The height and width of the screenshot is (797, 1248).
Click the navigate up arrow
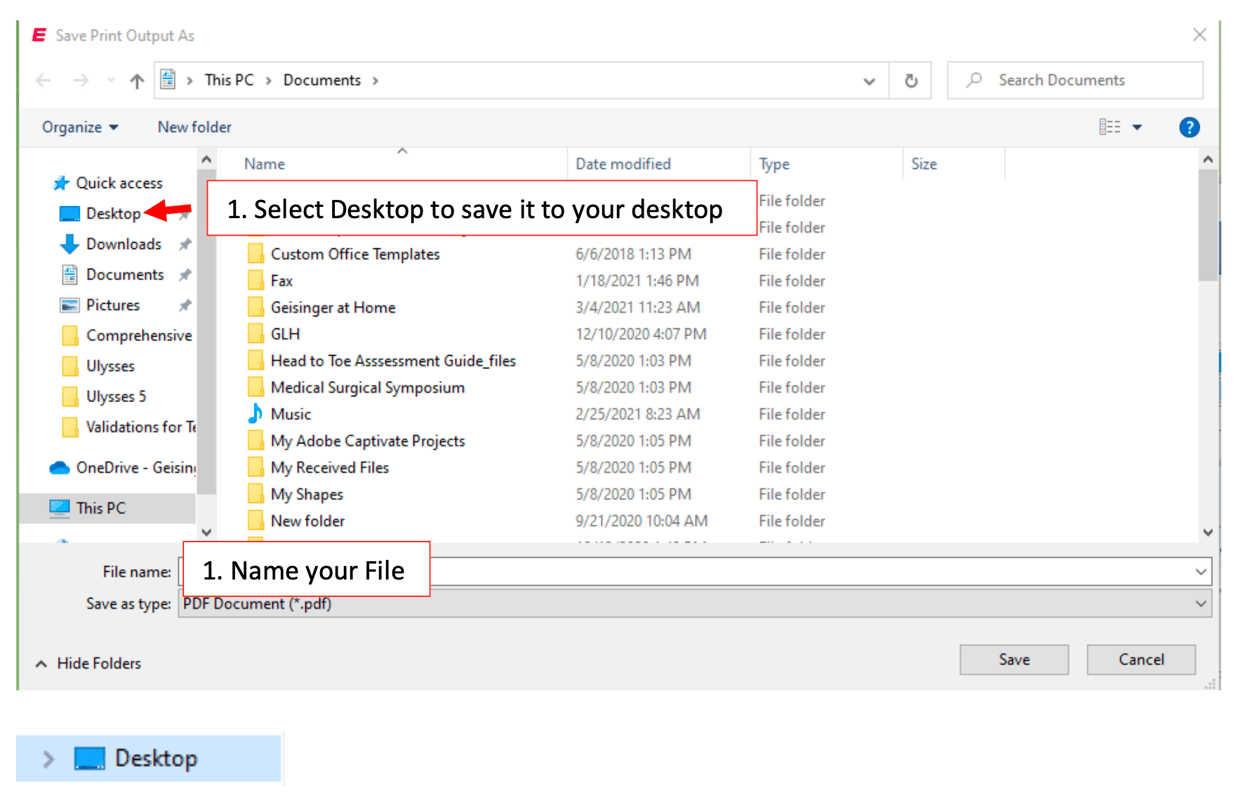point(136,80)
